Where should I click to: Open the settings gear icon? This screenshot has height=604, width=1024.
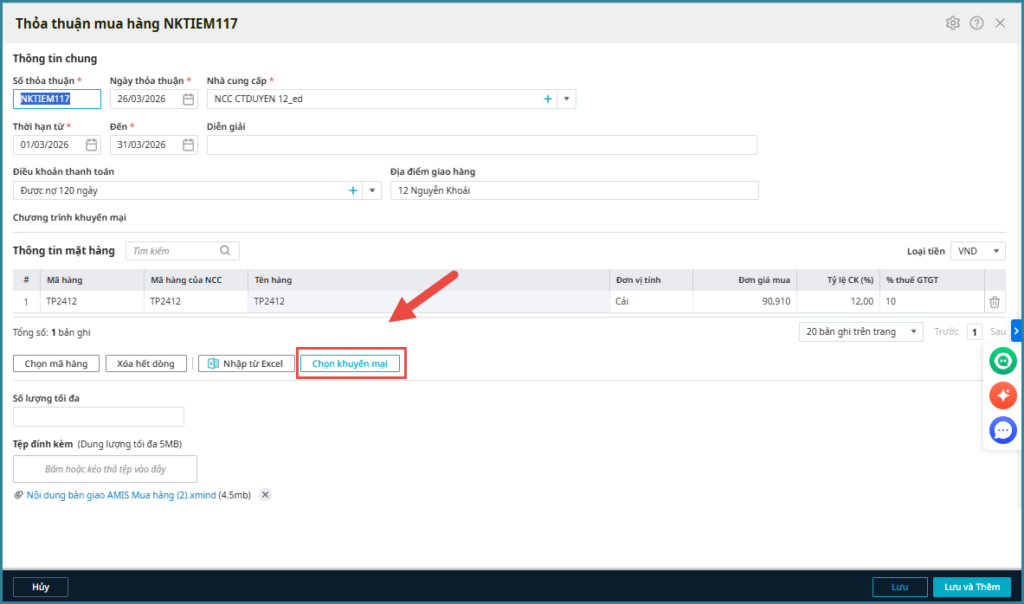(x=953, y=24)
